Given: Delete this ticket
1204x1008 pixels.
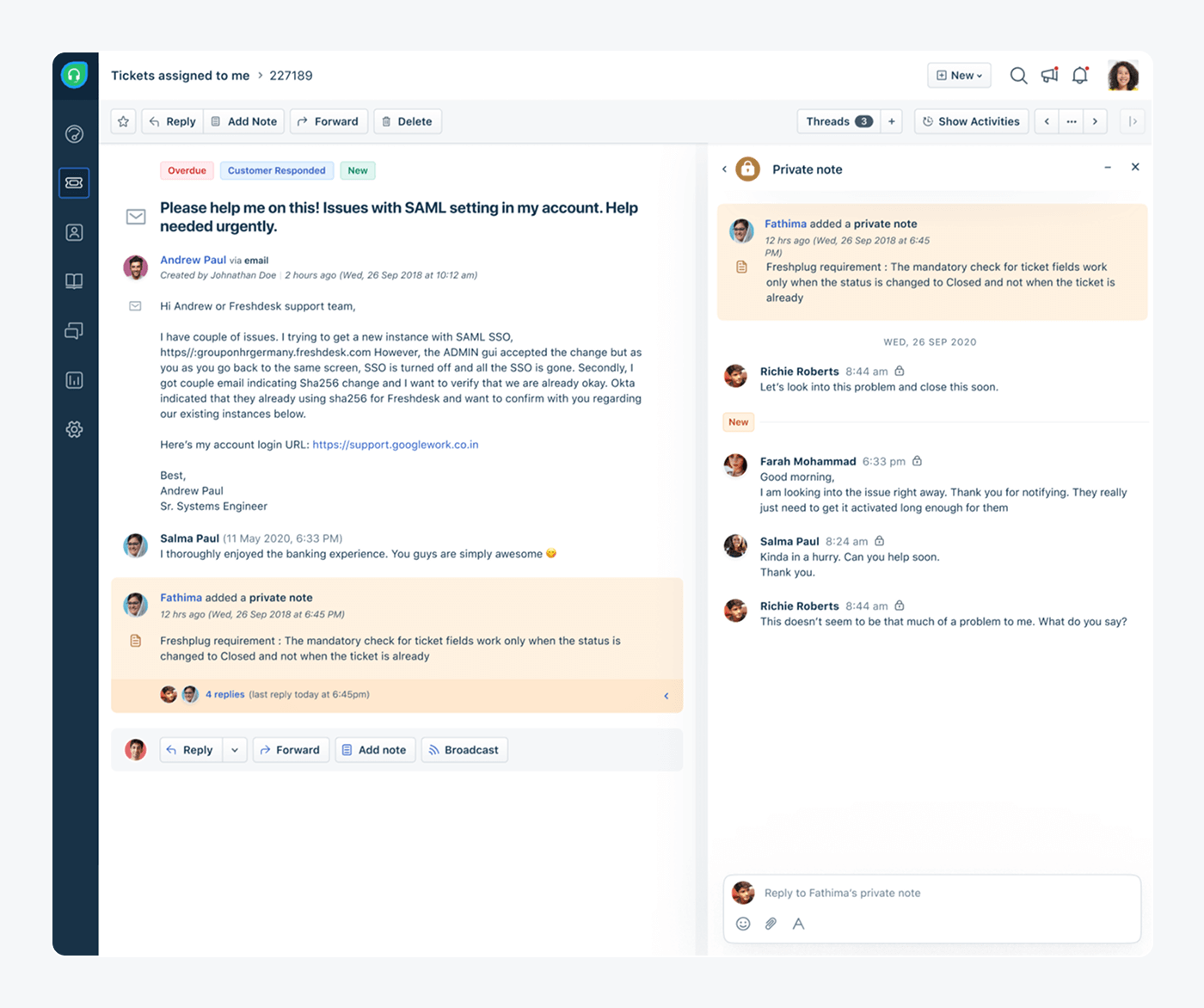Looking at the screenshot, I should point(408,121).
